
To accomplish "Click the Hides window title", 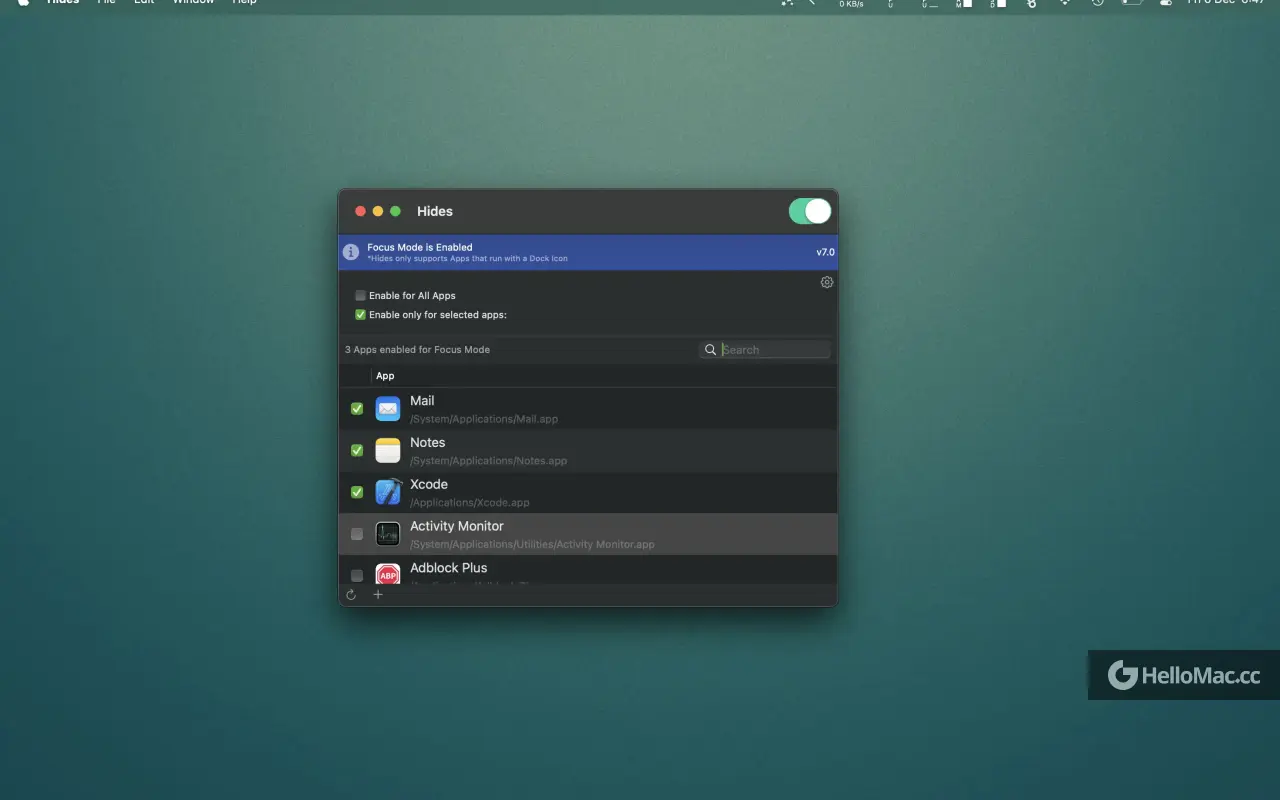I will [x=435, y=211].
